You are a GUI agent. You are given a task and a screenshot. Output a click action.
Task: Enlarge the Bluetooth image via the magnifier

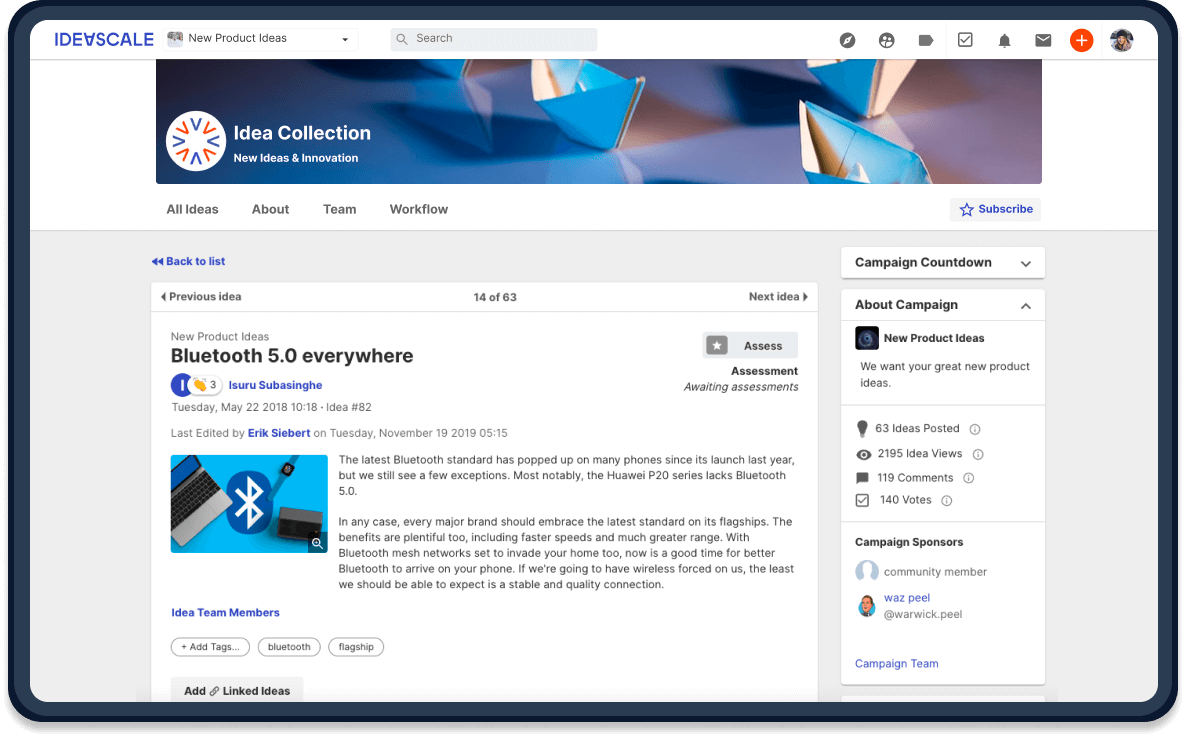click(x=317, y=543)
